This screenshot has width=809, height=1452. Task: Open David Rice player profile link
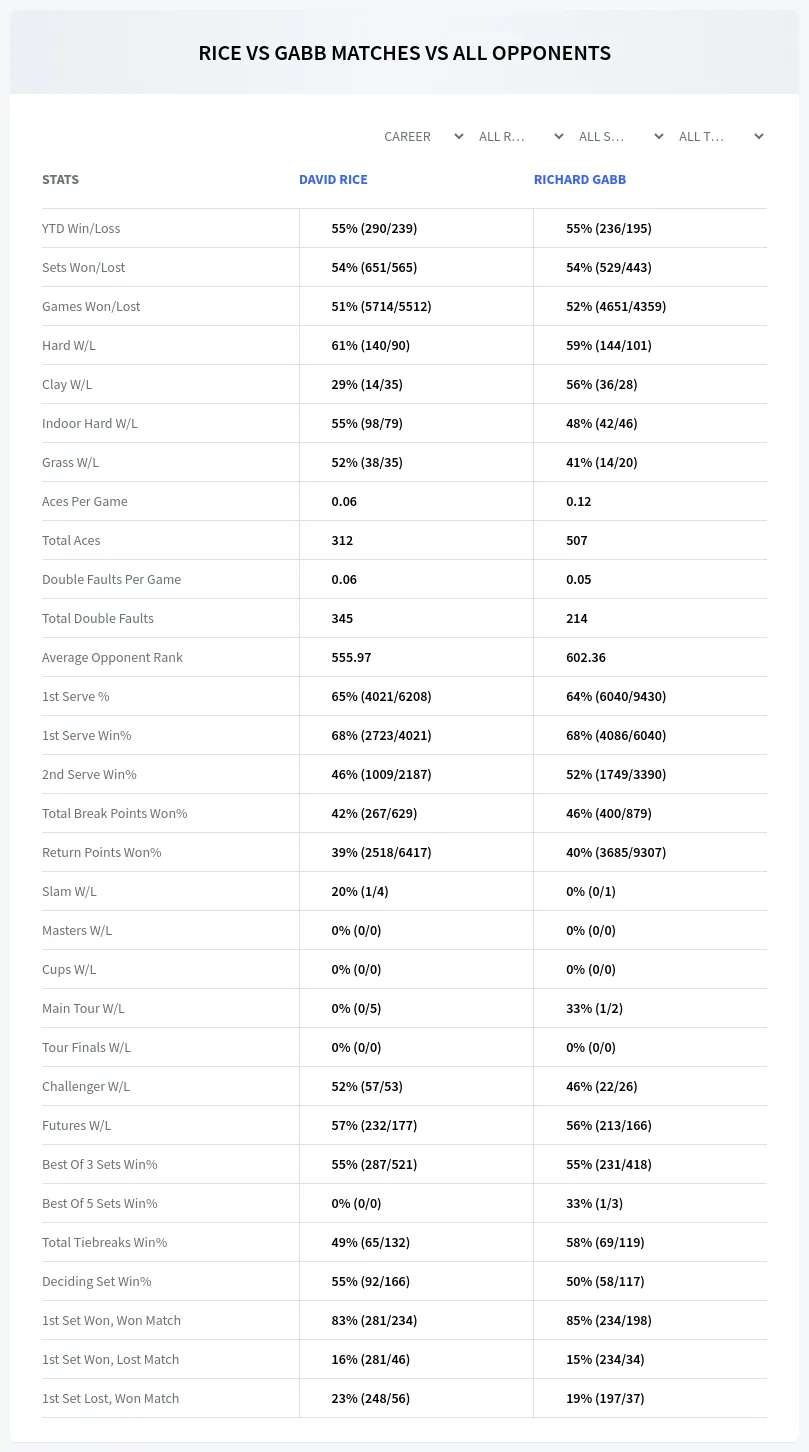pos(333,180)
